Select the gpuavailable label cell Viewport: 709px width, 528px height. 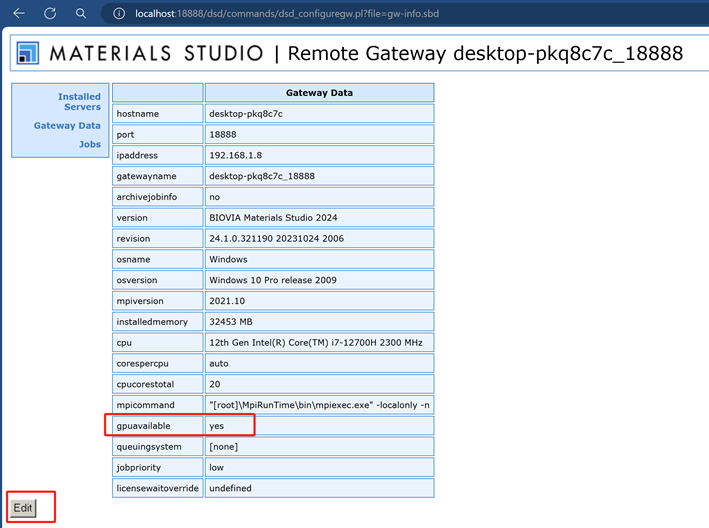point(157,425)
